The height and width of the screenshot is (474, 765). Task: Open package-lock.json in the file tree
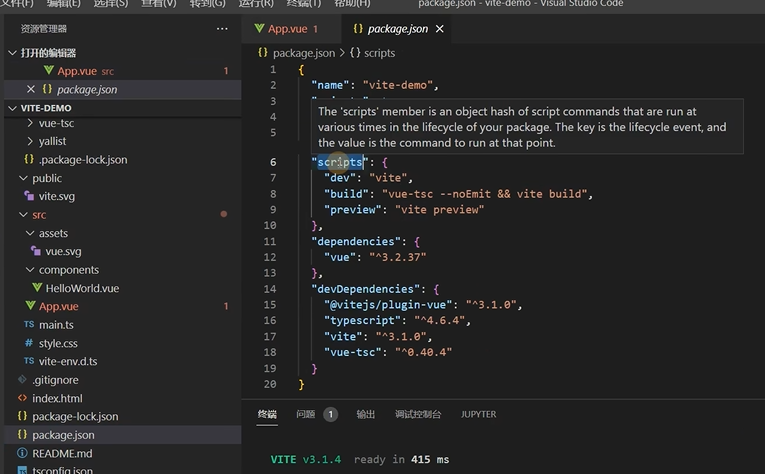[75, 416]
